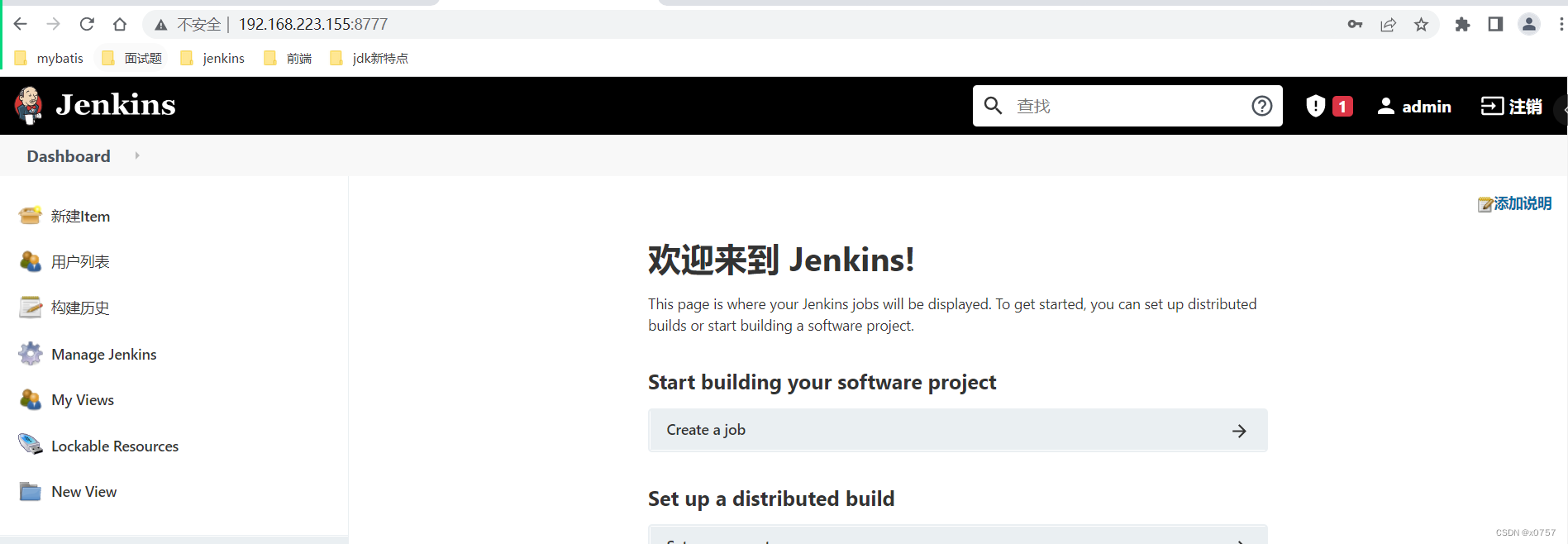
Task: Click 新建Item in sidebar
Action: tap(80, 216)
